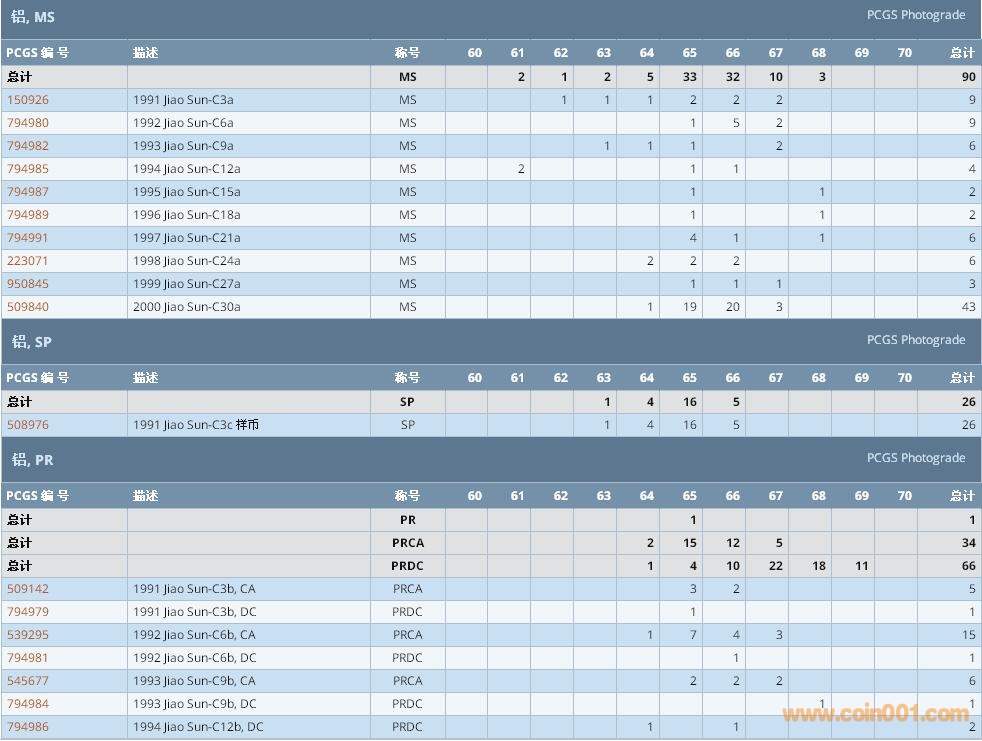Image resolution: width=982 pixels, height=741 pixels.
Task: Click the www.coin001.com watermark
Action: 875,714
